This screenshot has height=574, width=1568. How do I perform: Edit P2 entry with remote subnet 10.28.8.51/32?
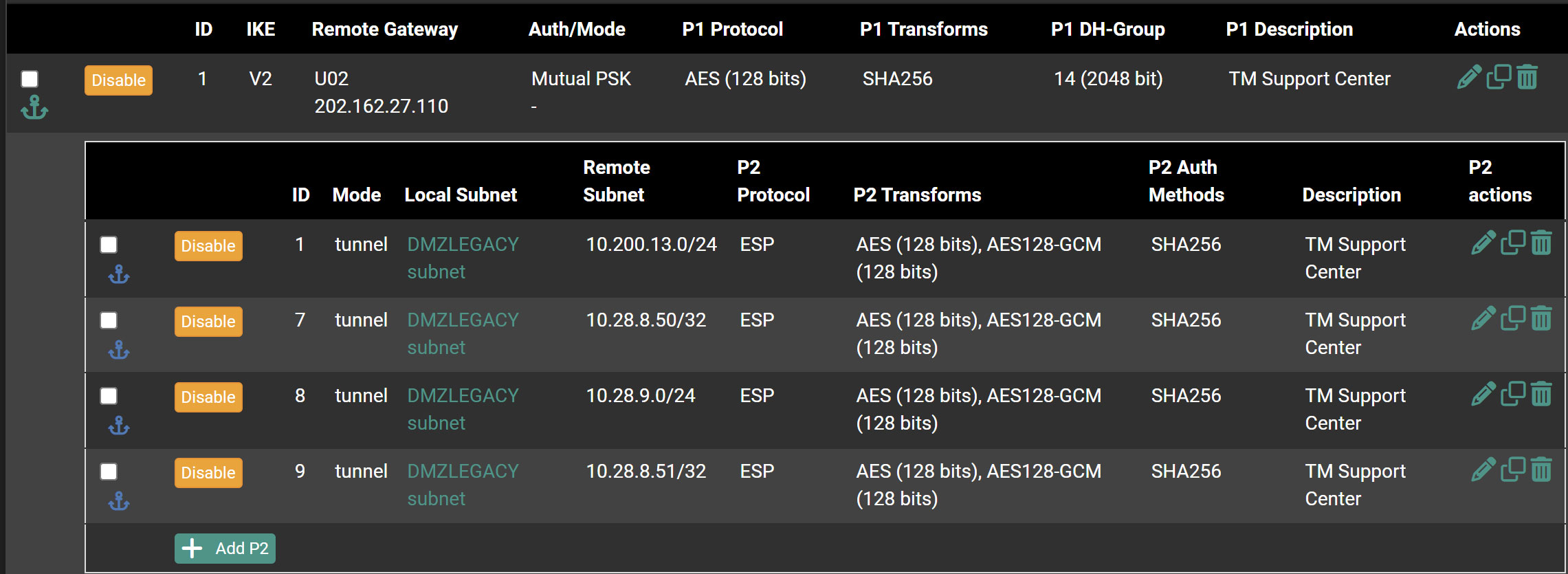1483,470
